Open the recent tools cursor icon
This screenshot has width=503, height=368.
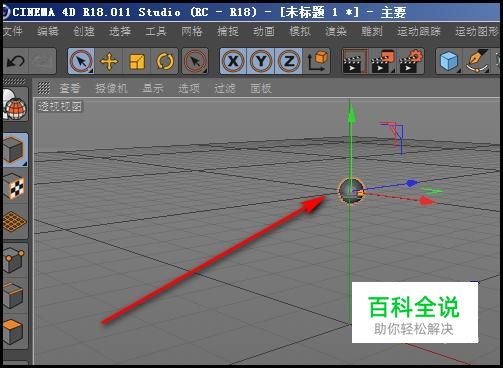195,61
